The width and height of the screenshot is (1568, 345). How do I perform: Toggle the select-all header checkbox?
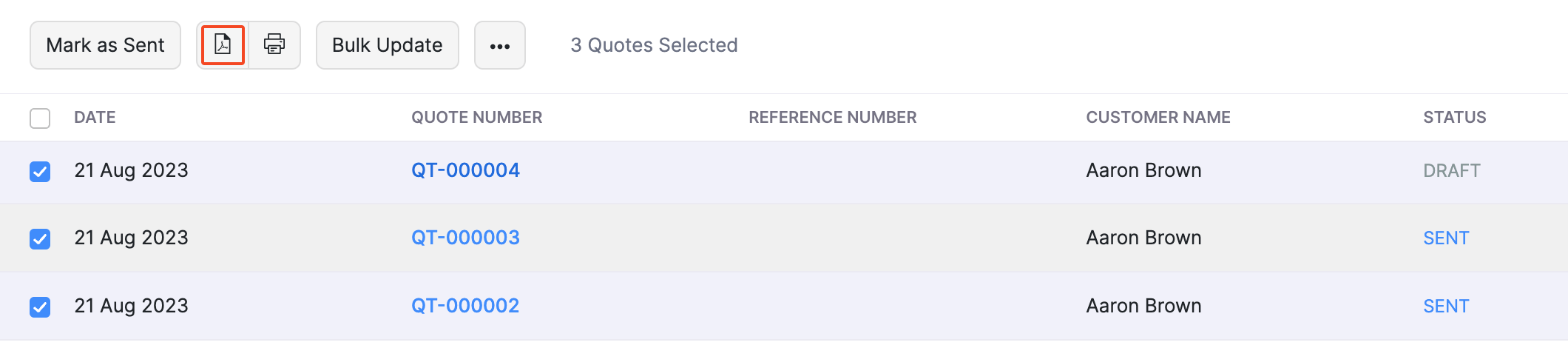[x=40, y=118]
